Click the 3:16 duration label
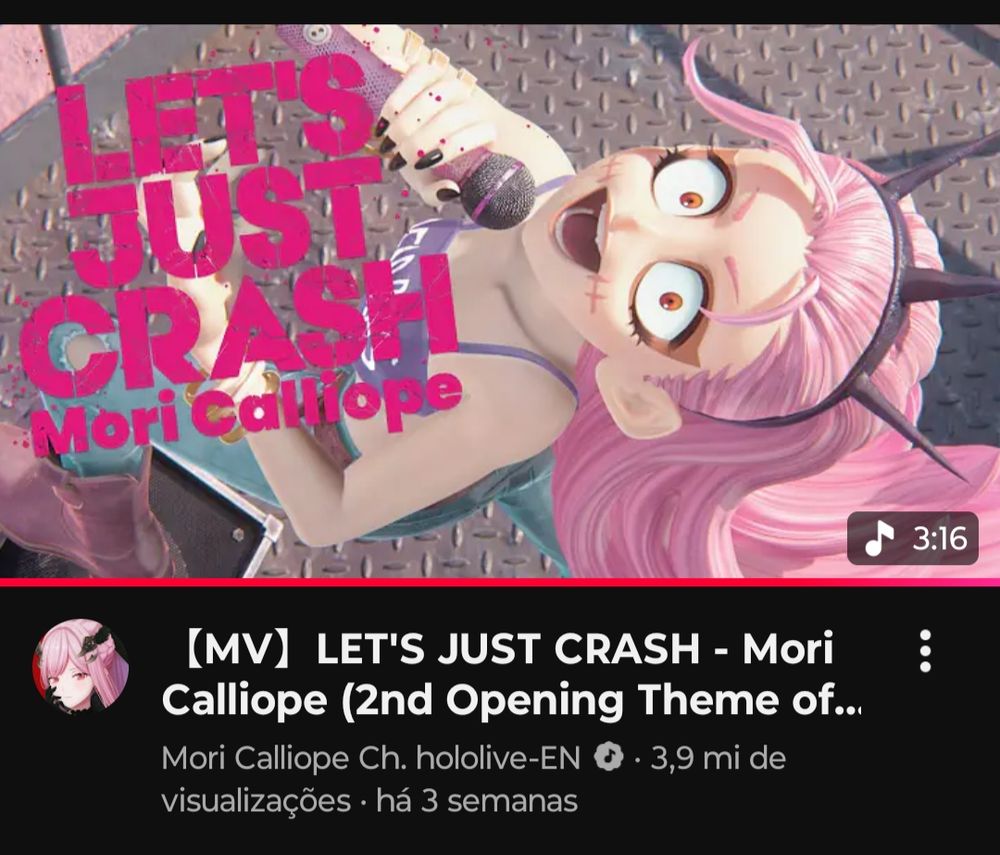 coord(939,539)
